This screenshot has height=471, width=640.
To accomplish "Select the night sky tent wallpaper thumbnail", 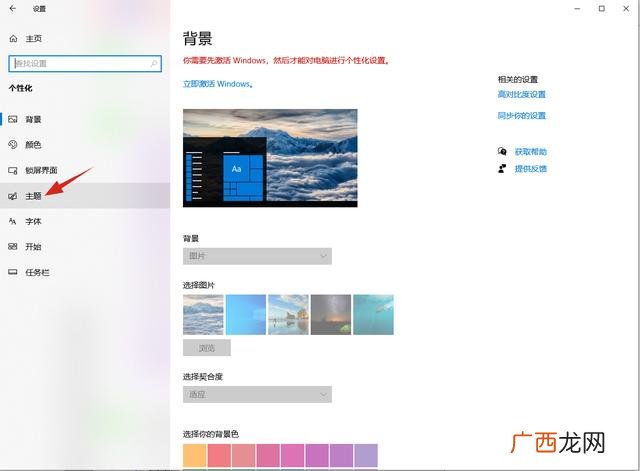I will (331, 315).
